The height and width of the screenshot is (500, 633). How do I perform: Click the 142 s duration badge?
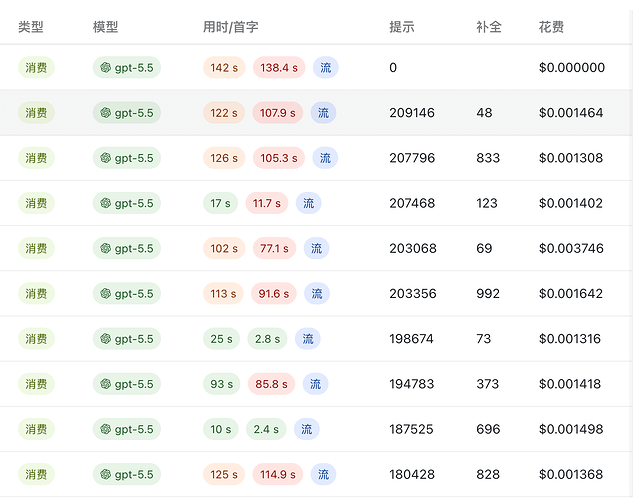tap(224, 67)
